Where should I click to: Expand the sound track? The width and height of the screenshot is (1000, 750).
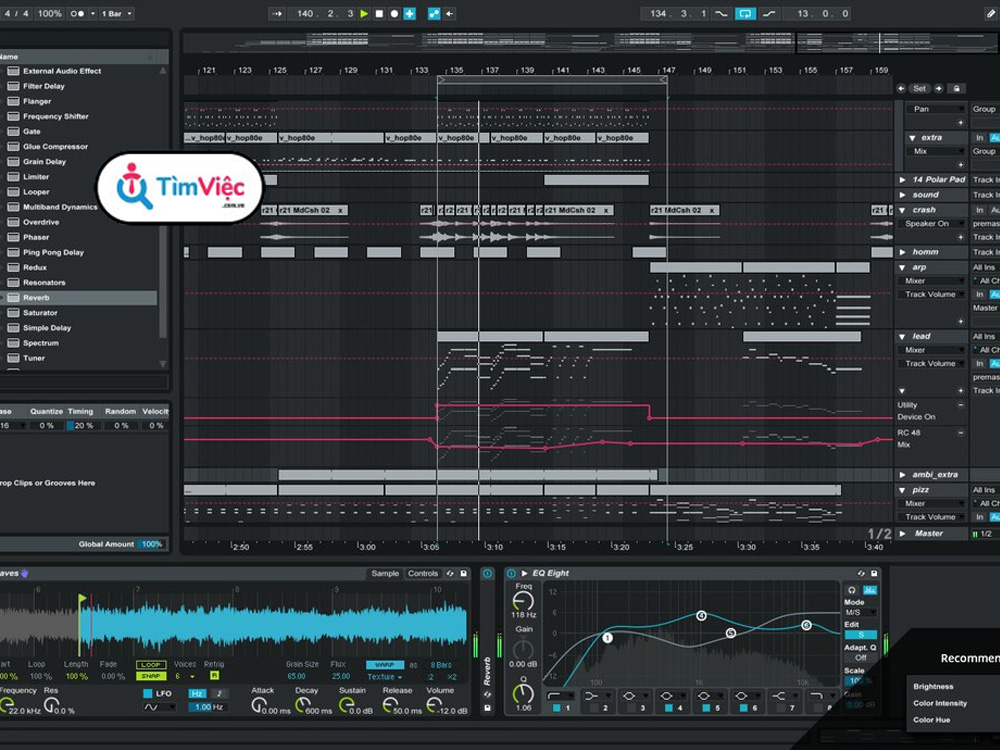click(902, 195)
